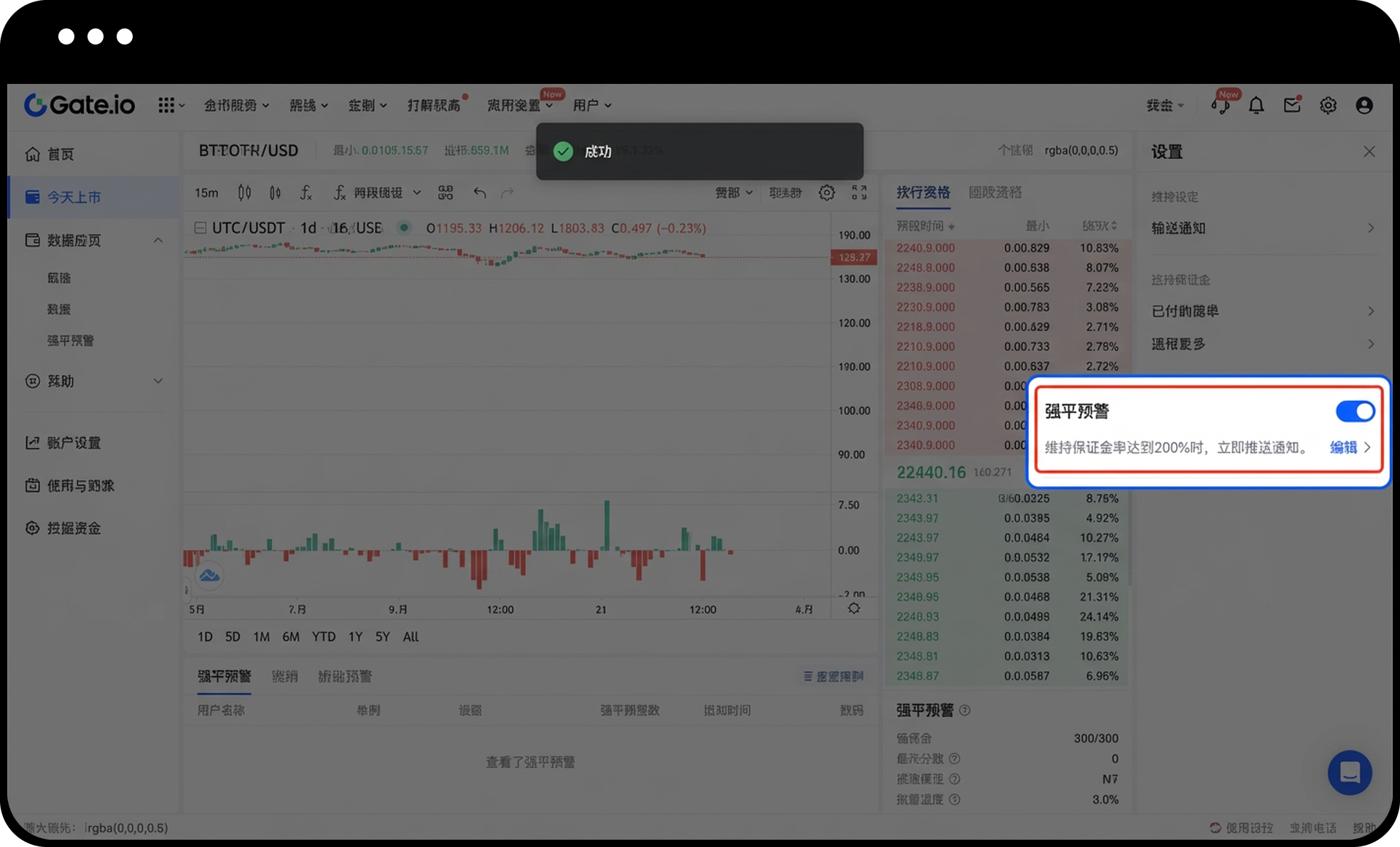Viewport: 1400px width, 847px height.
Task: Open the apps grid menu icon
Action: tap(171, 106)
